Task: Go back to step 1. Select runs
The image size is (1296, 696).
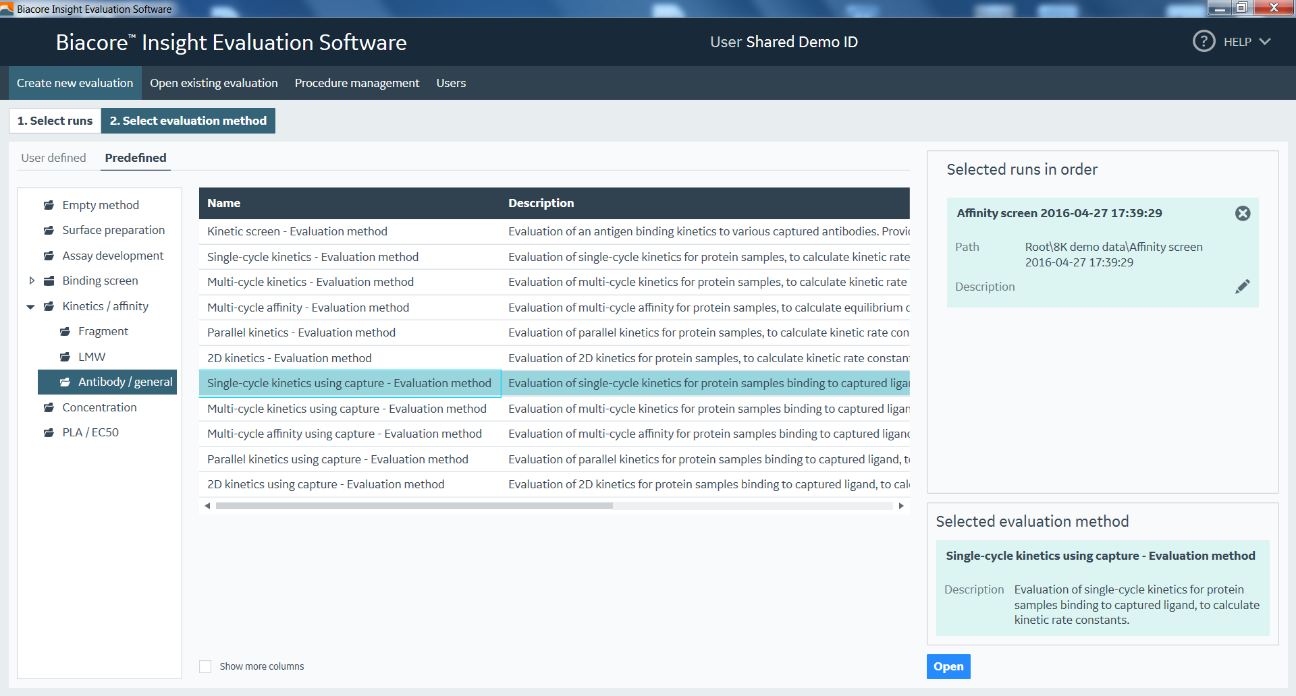Action: pos(55,121)
